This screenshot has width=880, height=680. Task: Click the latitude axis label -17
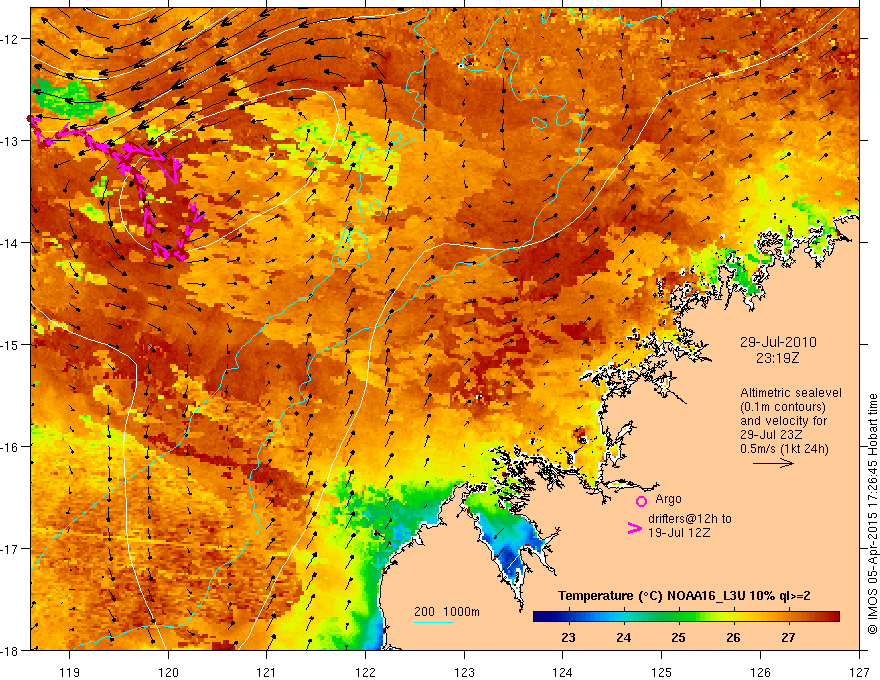tap(10, 549)
